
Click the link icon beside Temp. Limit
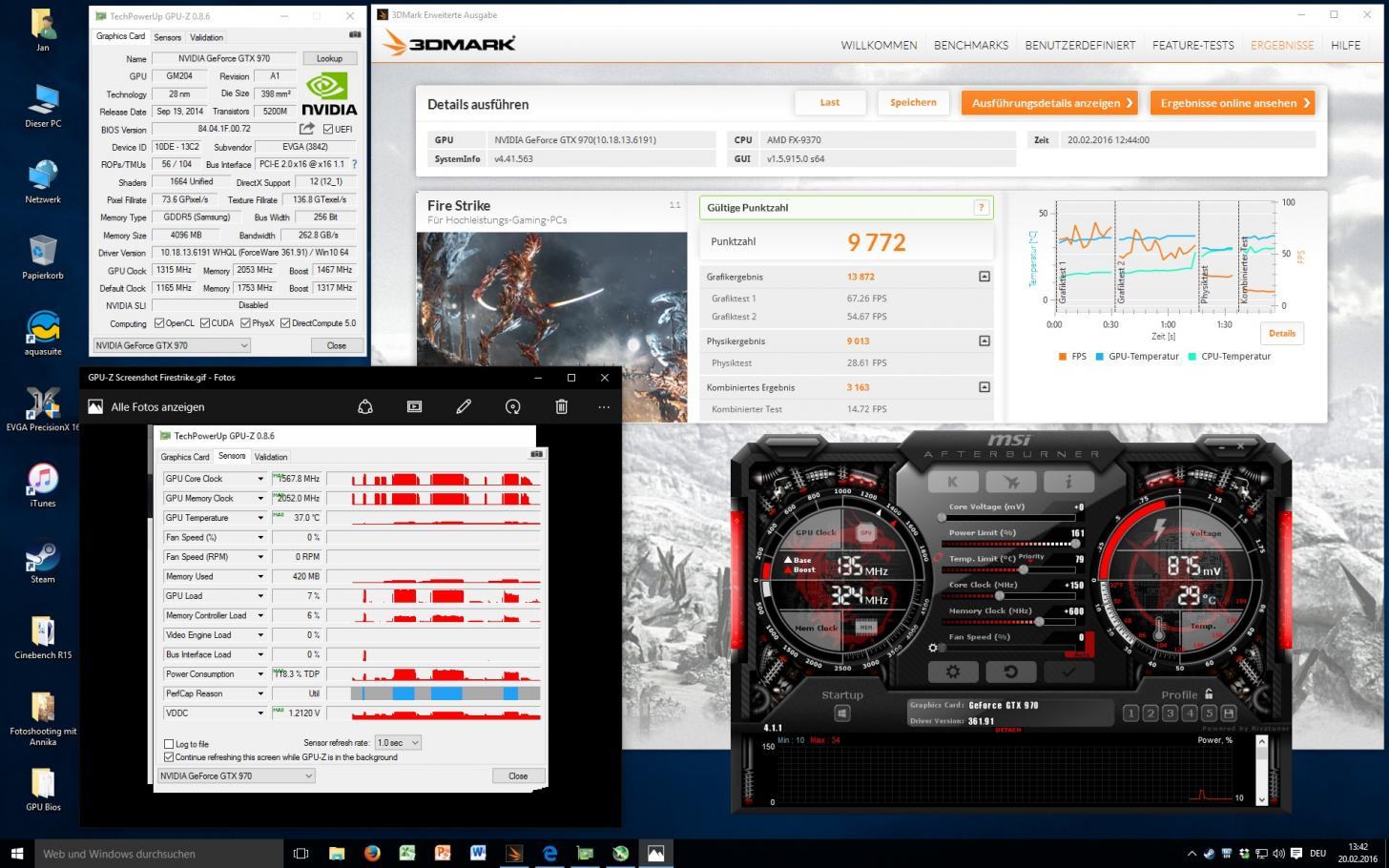click(939, 558)
